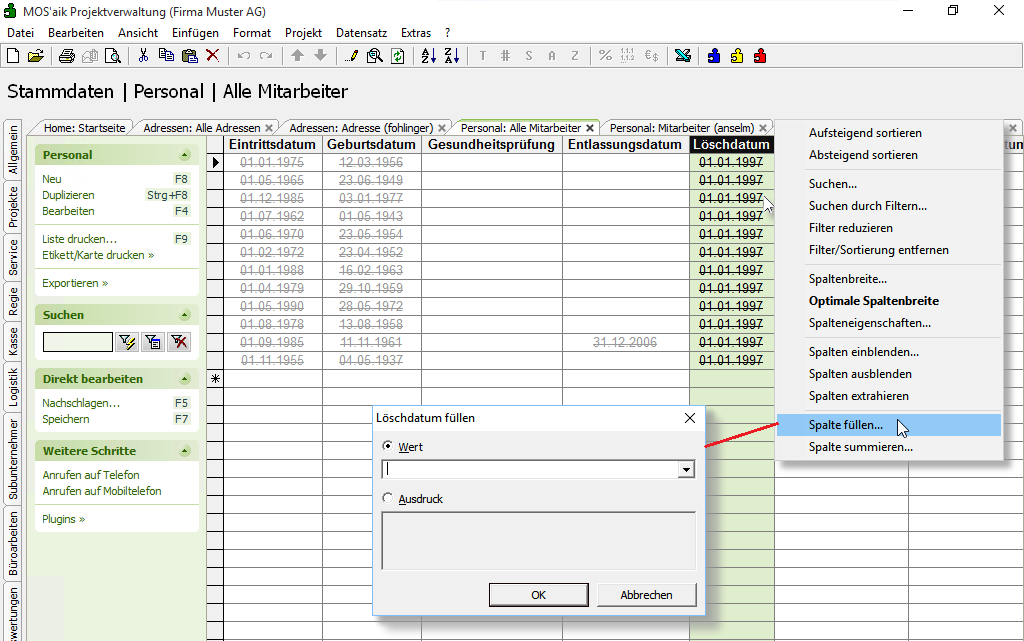Click Liste drucken... link

(79, 239)
